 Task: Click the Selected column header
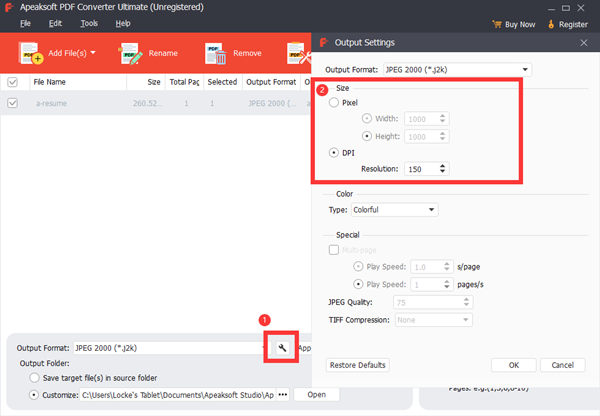click(222, 82)
